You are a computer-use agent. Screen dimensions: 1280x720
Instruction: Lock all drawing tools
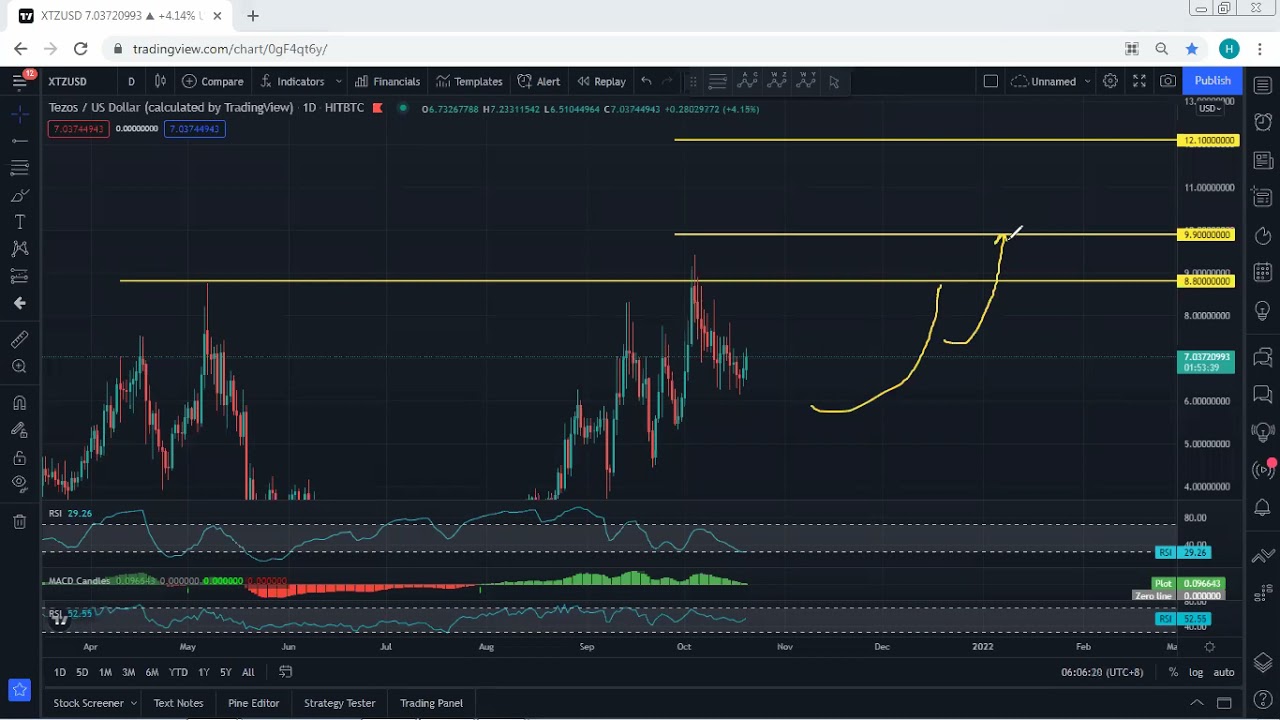point(19,458)
